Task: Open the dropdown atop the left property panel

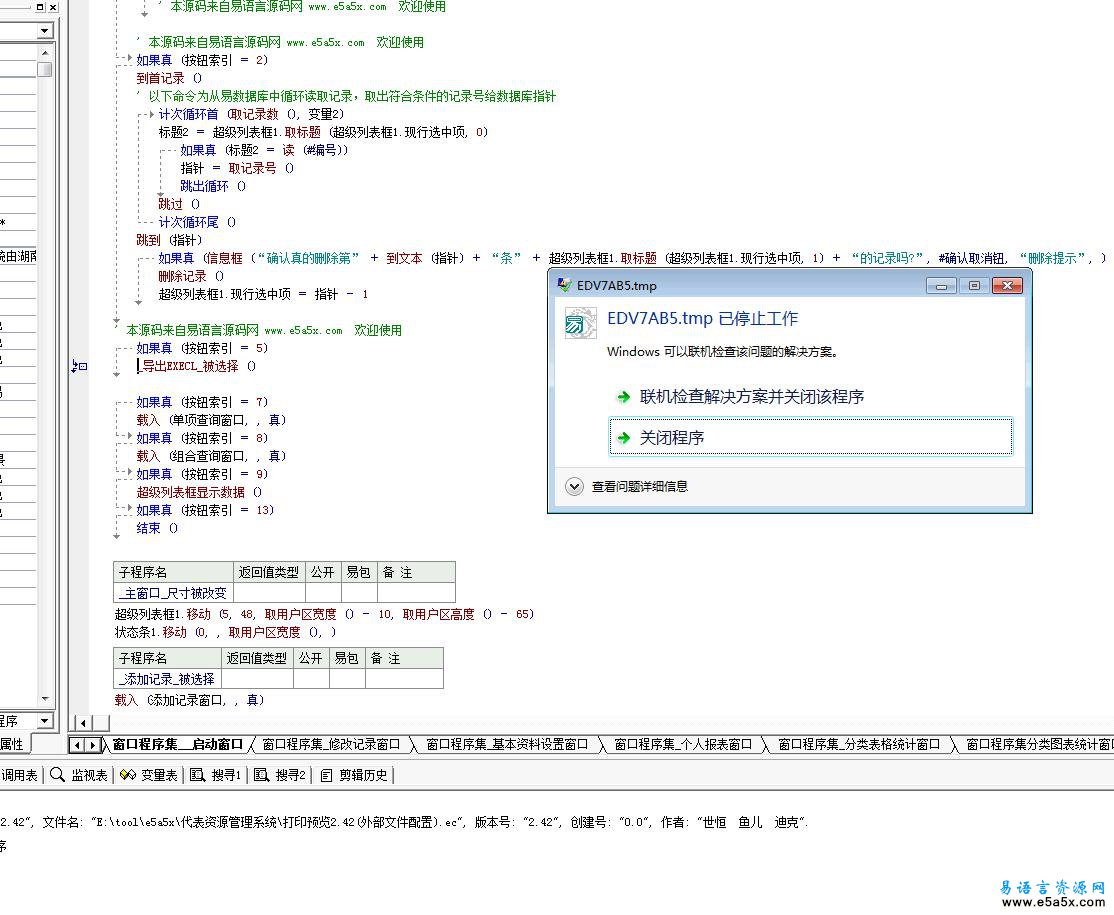Action: pyautogui.click(x=45, y=31)
